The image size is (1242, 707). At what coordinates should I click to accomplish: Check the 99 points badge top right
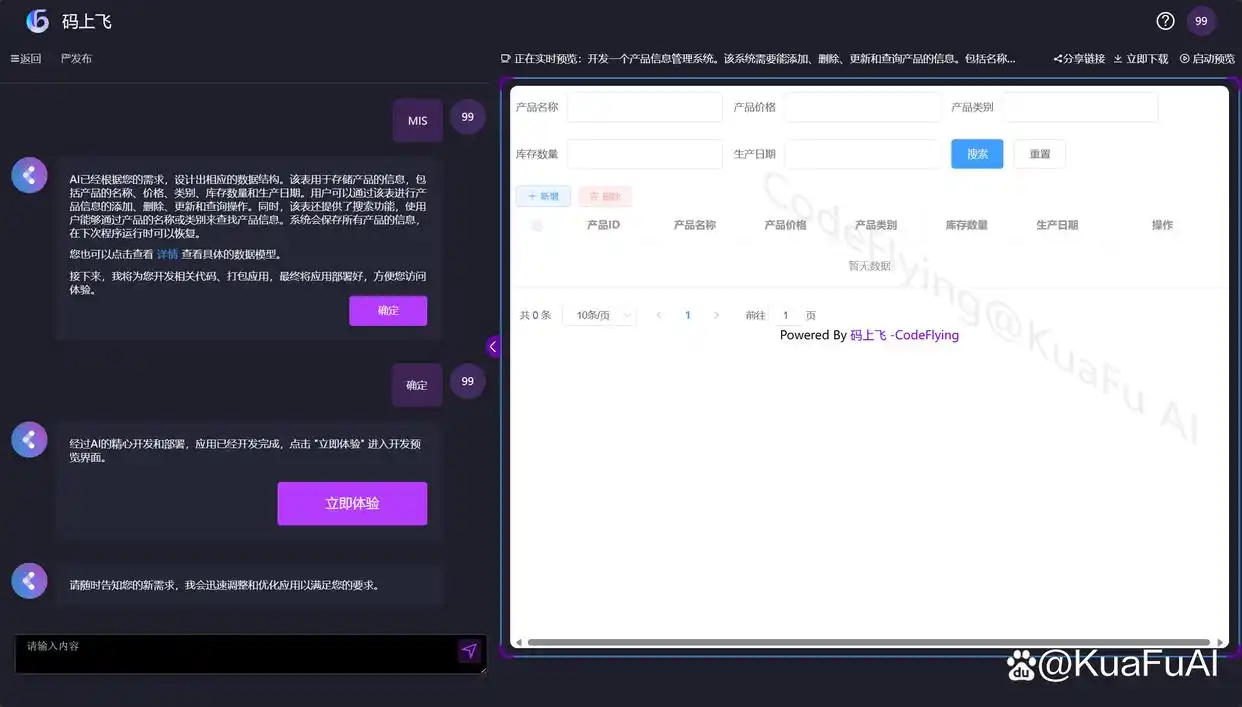[x=1201, y=20]
